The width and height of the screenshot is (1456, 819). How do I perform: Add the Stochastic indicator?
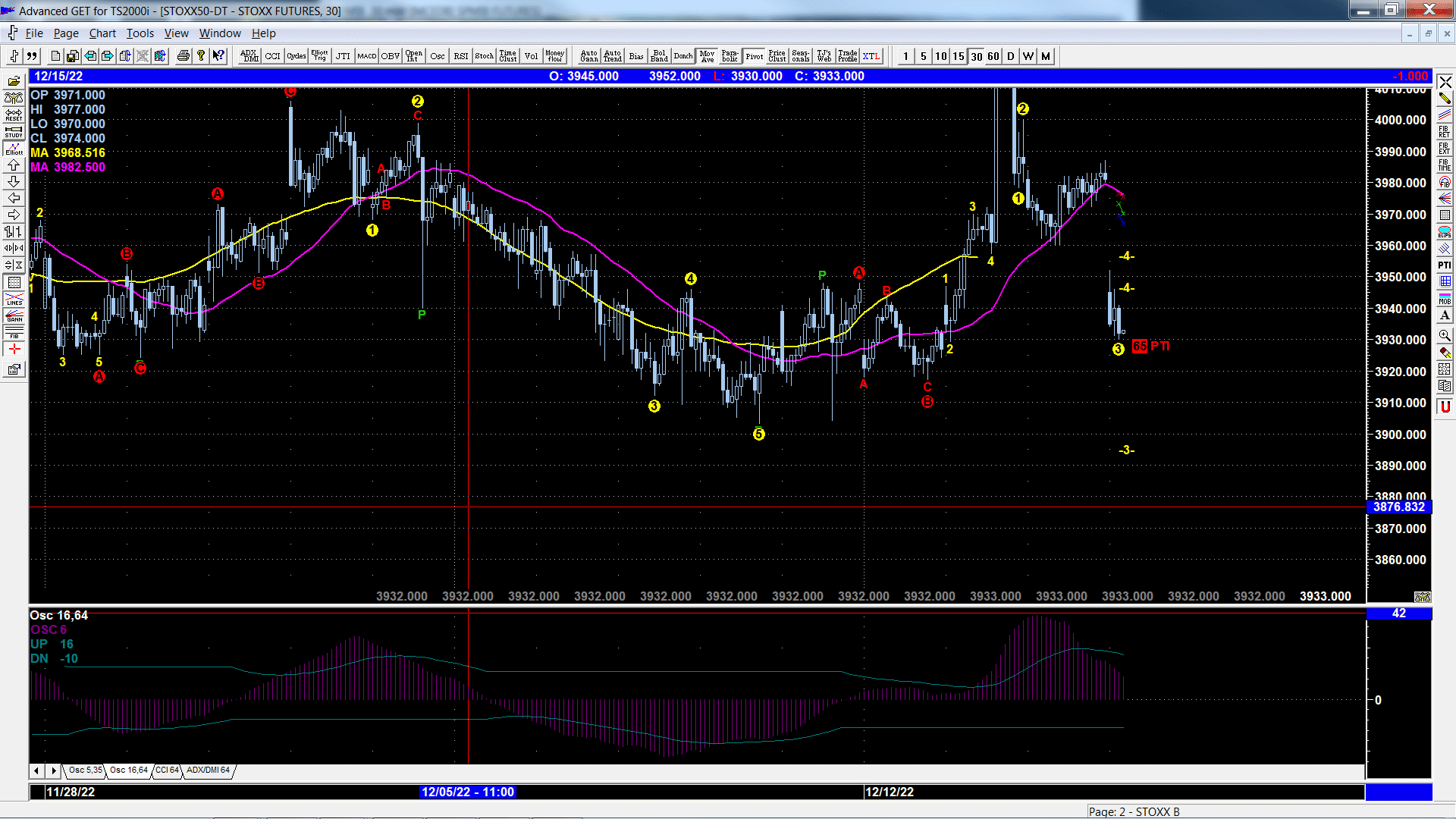[485, 56]
